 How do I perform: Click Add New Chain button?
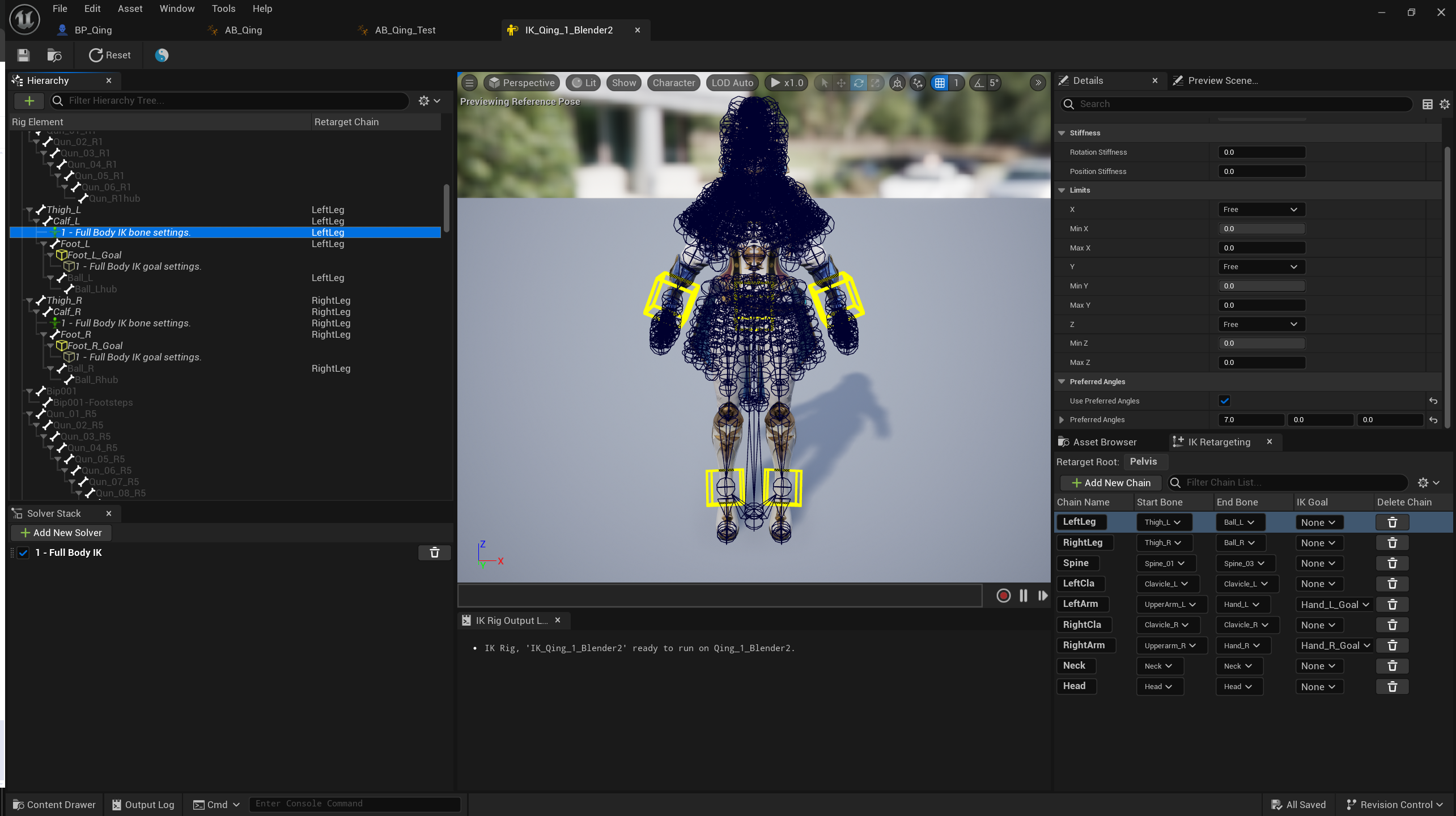tap(1111, 483)
